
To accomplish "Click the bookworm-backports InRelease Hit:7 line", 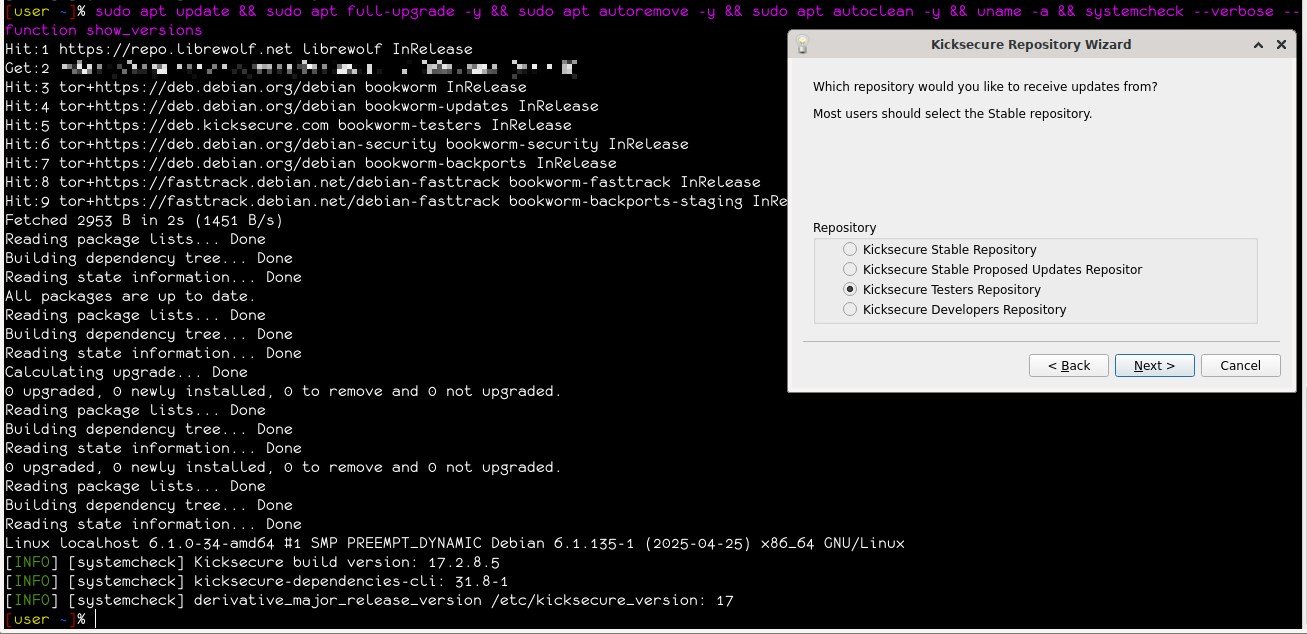I will point(311,163).
